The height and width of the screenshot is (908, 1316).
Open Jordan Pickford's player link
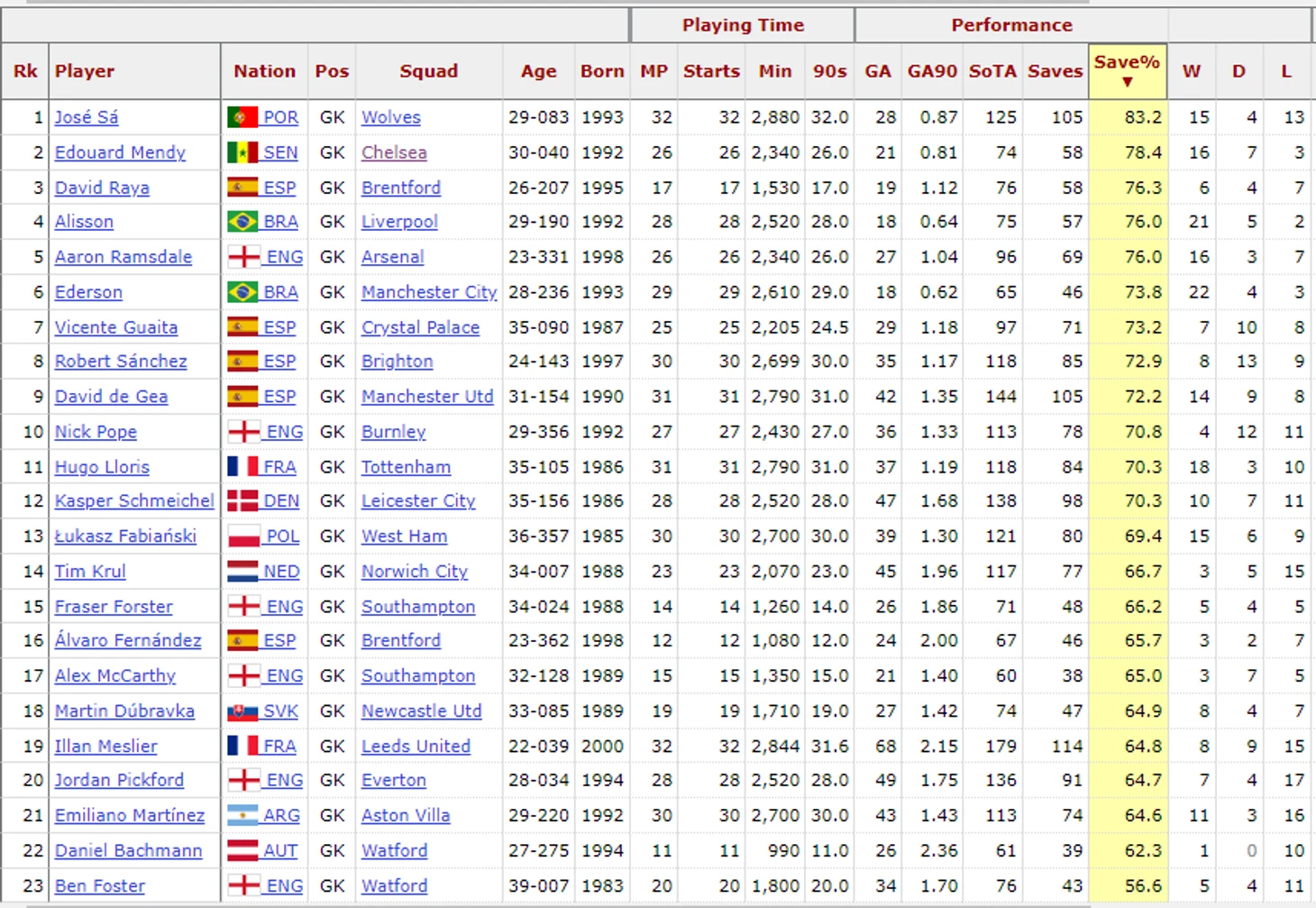(x=119, y=781)
